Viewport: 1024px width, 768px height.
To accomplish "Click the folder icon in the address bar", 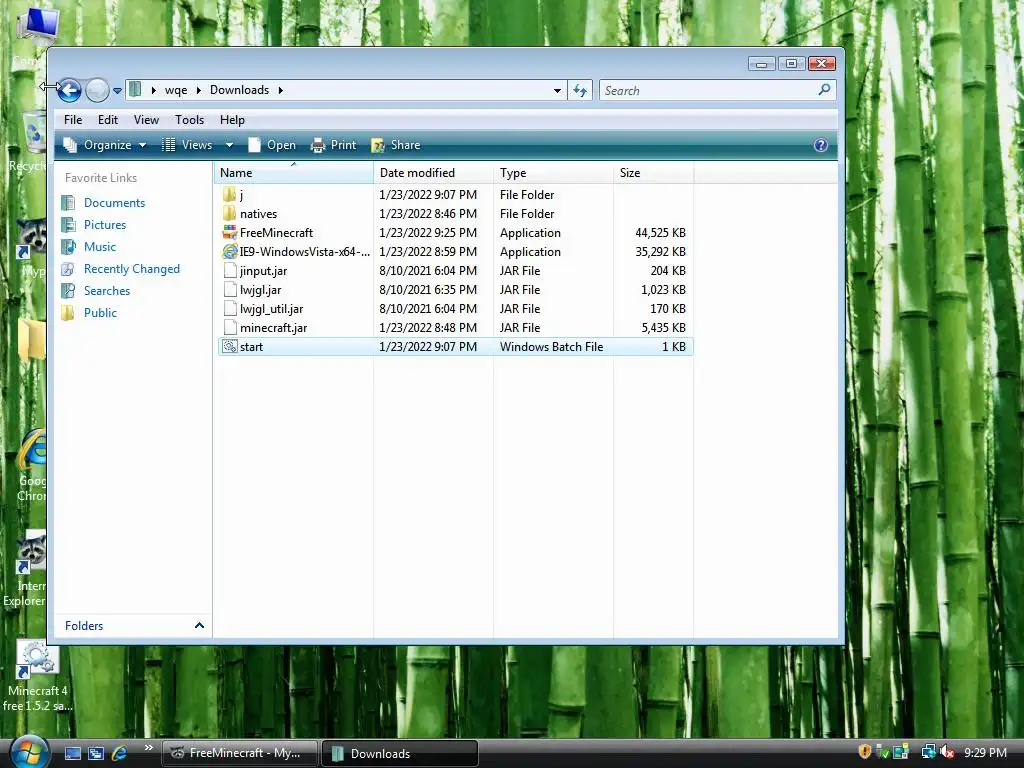I will (x=135, y=89).
